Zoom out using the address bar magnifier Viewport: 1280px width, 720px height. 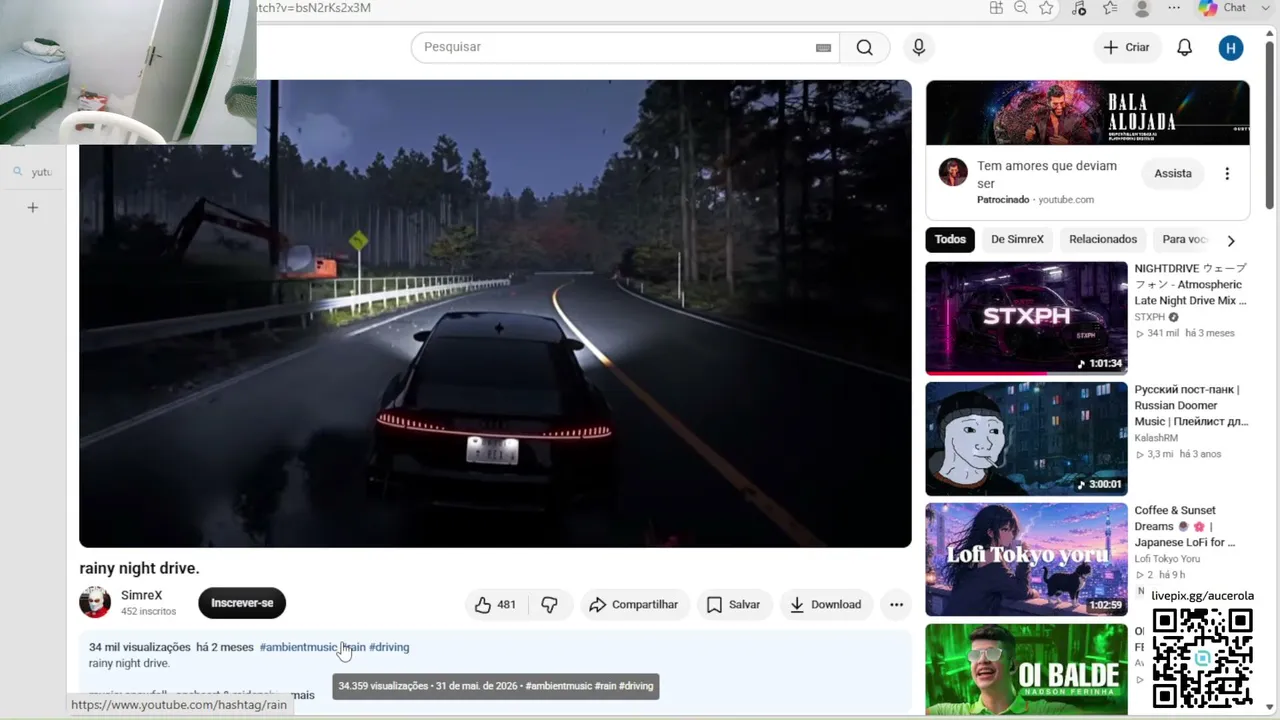coord(1021,8)
